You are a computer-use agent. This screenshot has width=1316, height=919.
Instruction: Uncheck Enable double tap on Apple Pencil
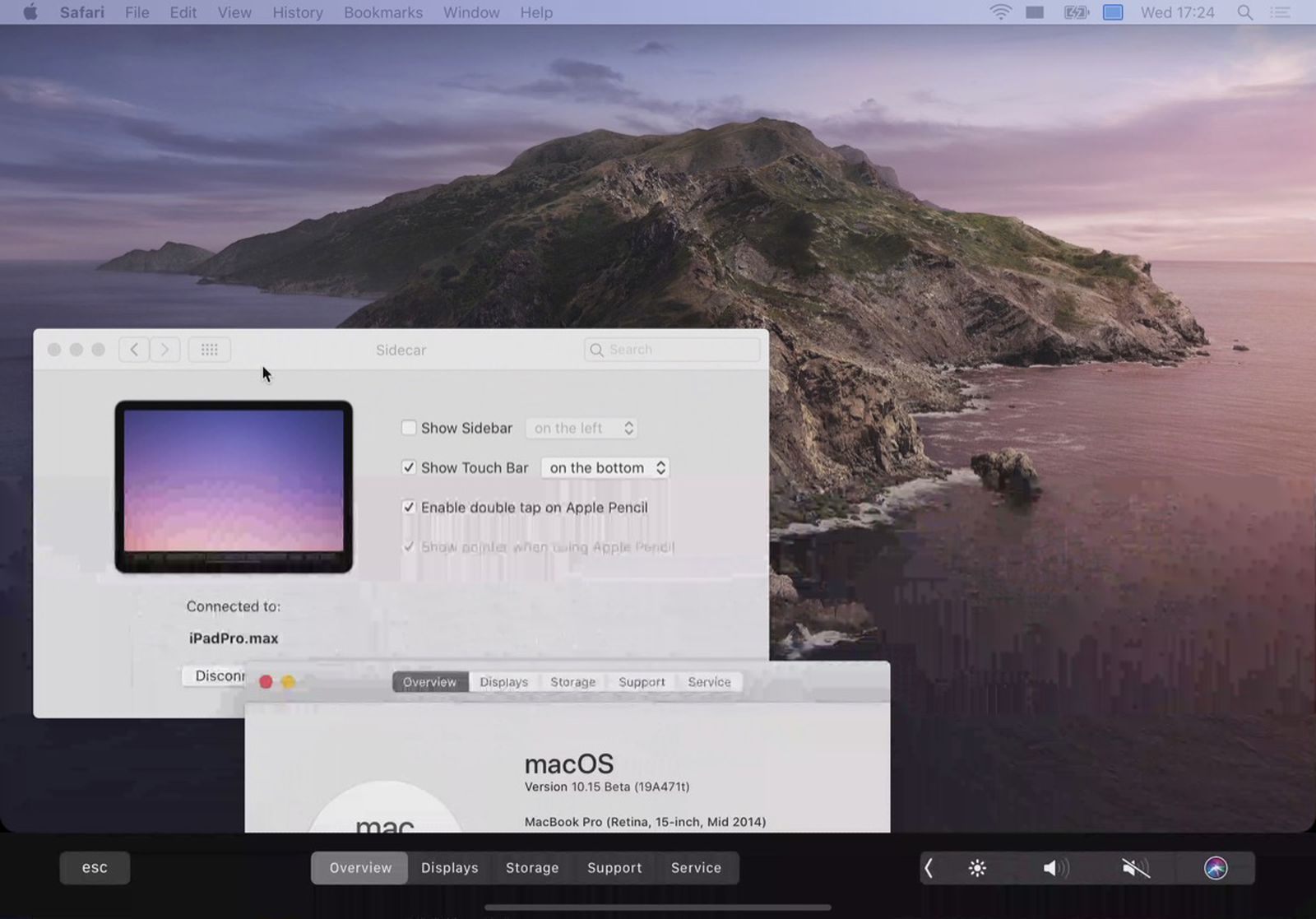pyautogui.click(x=409, y=508)
